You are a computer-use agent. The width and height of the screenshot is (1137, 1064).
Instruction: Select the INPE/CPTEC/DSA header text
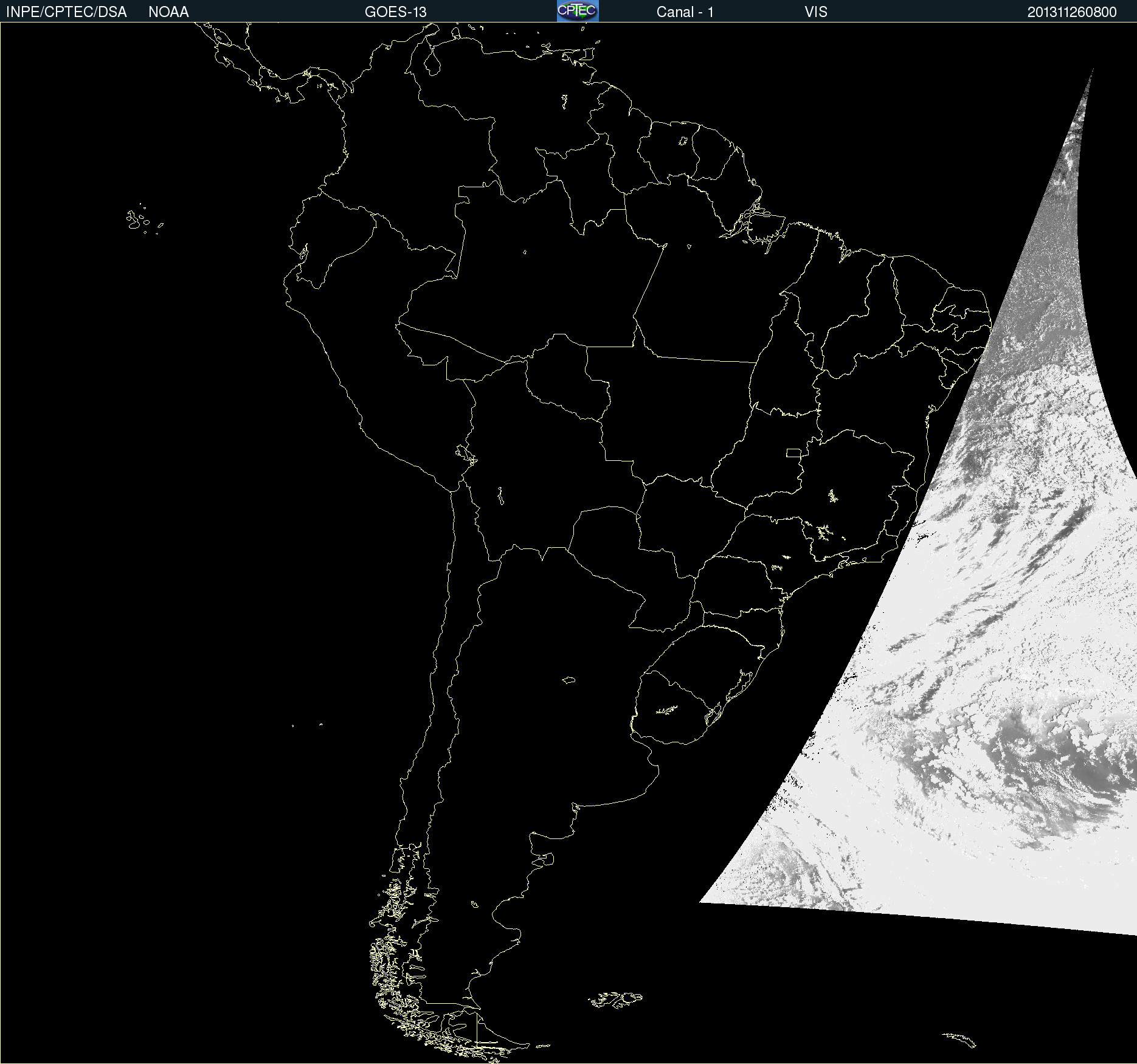[66, 12]
